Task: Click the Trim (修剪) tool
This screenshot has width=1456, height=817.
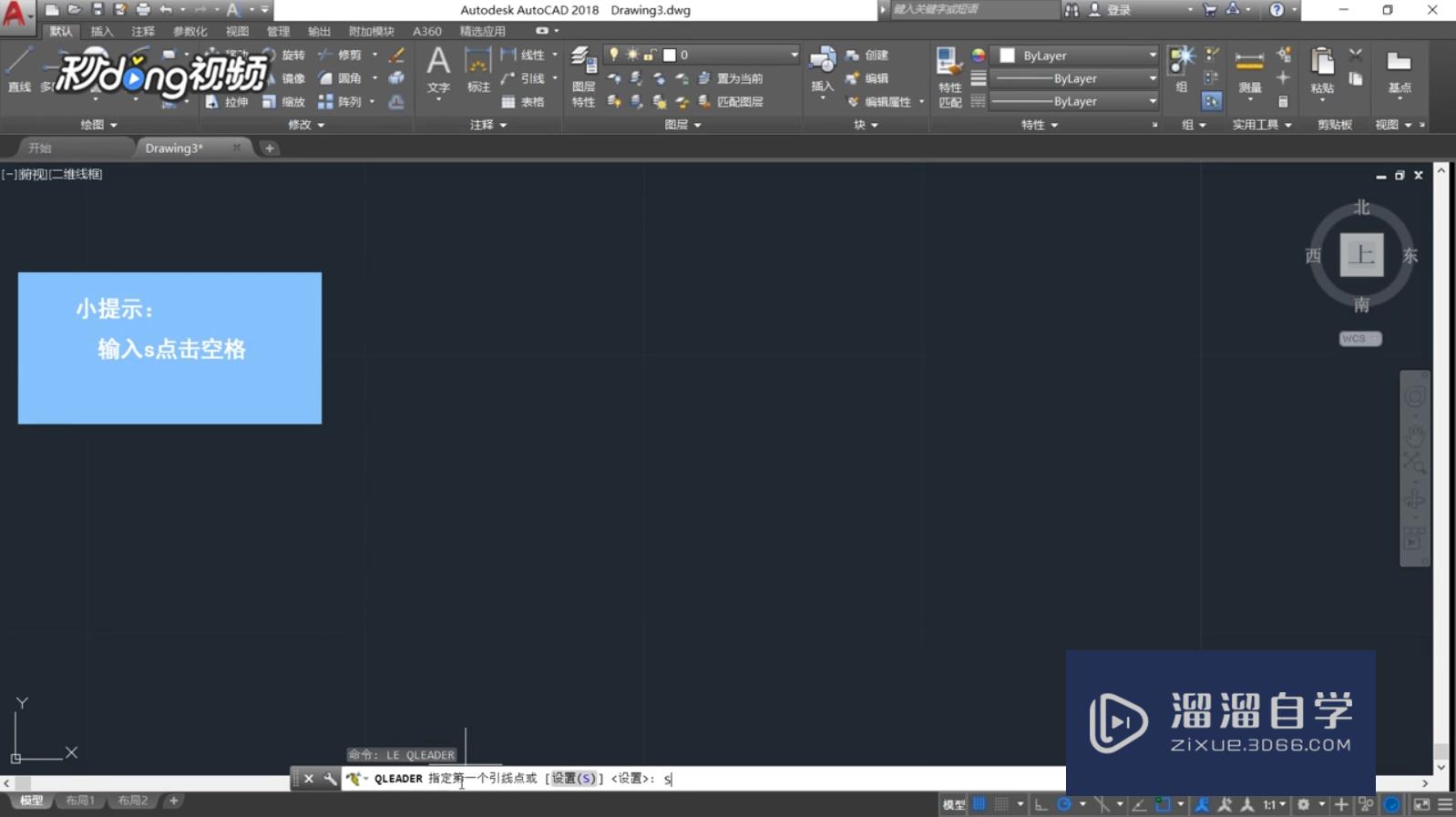Action: 340,55
